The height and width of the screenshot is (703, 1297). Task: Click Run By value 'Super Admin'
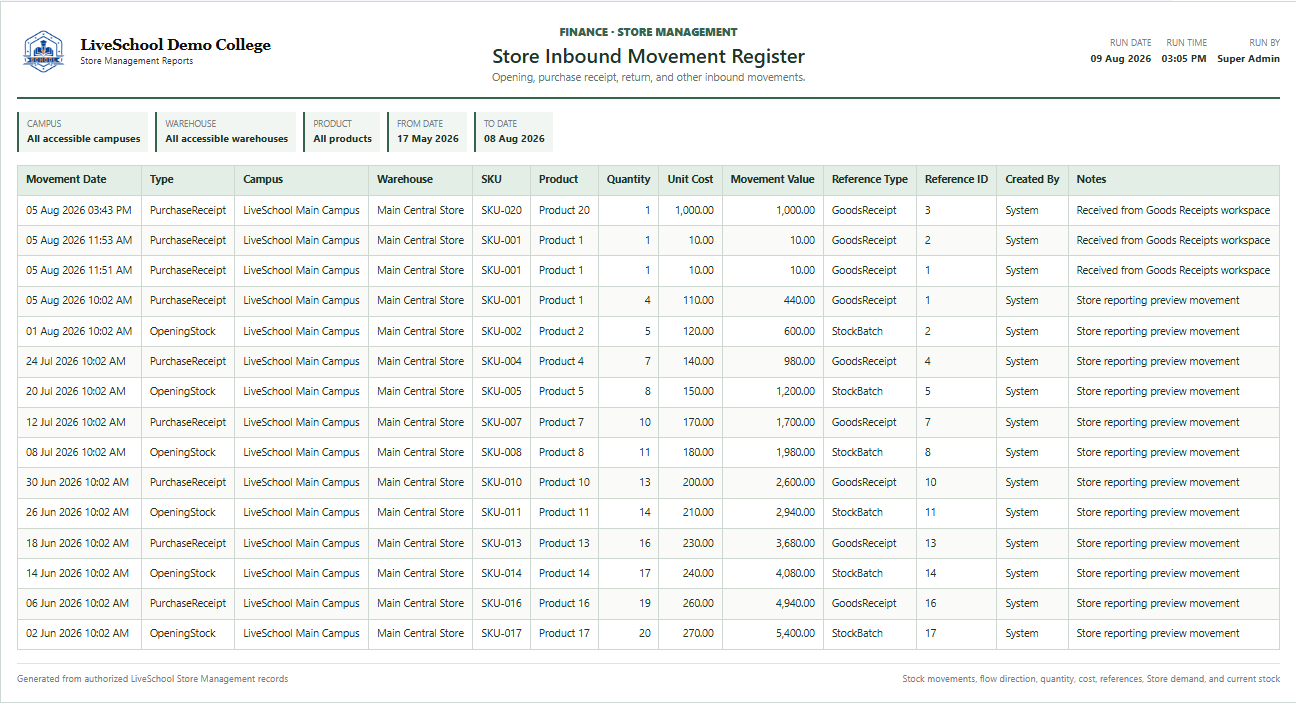[x=1248, y=59]
